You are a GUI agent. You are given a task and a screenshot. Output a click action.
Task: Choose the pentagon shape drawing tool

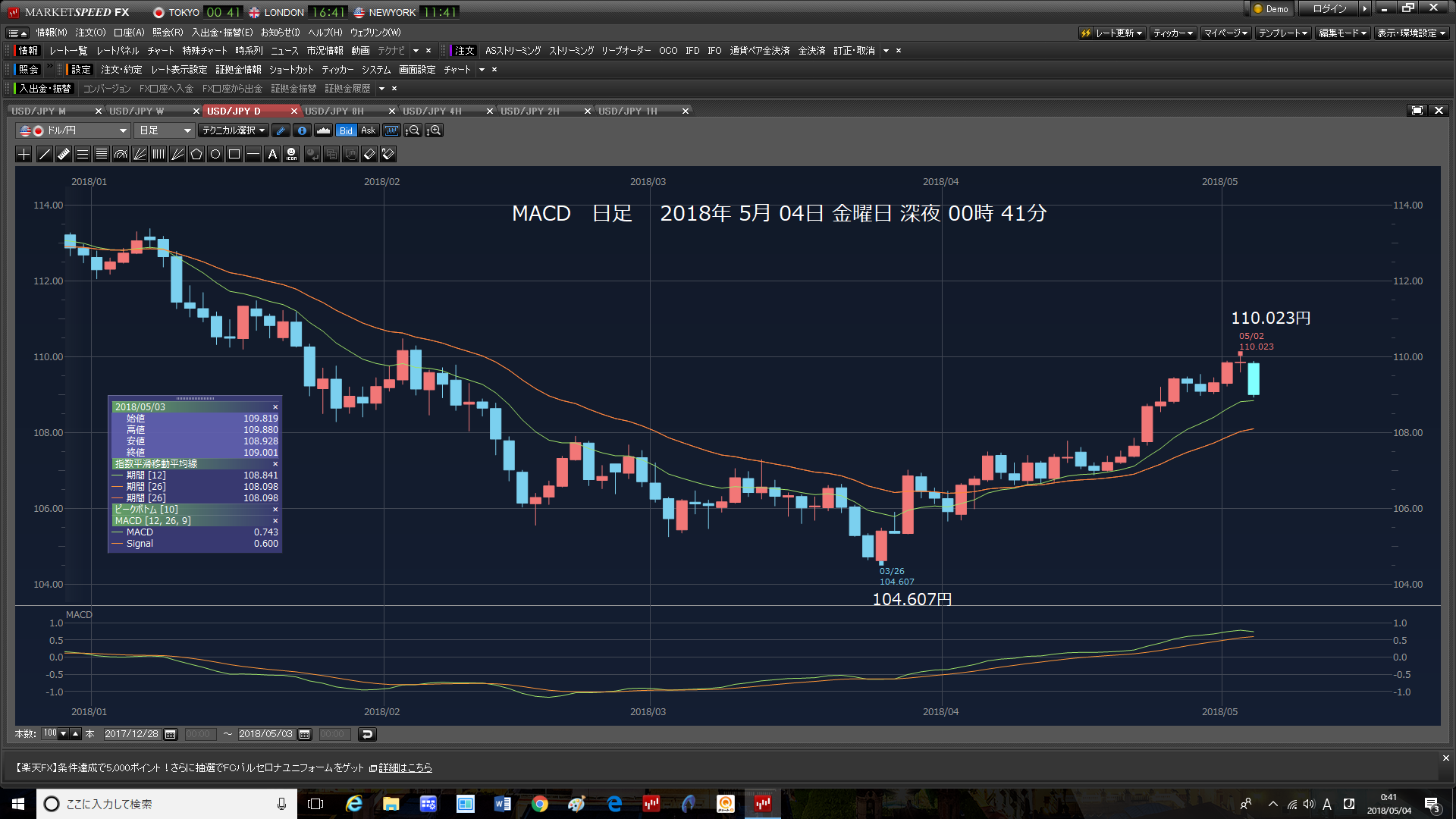(x=196, y=155)
